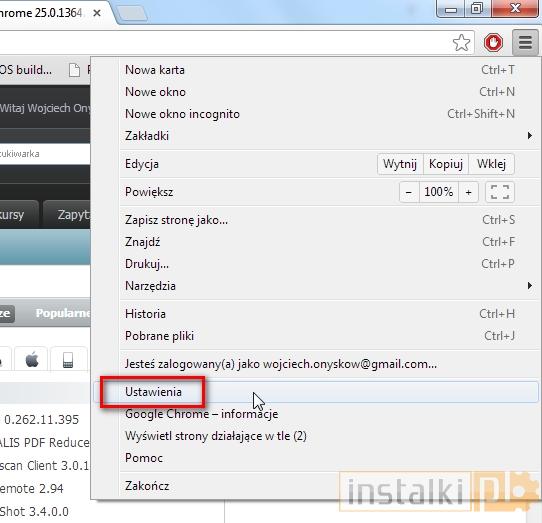Screen dimensions: 542x523
Task: Click the search field on the webpage
Action: coord(45,154)
